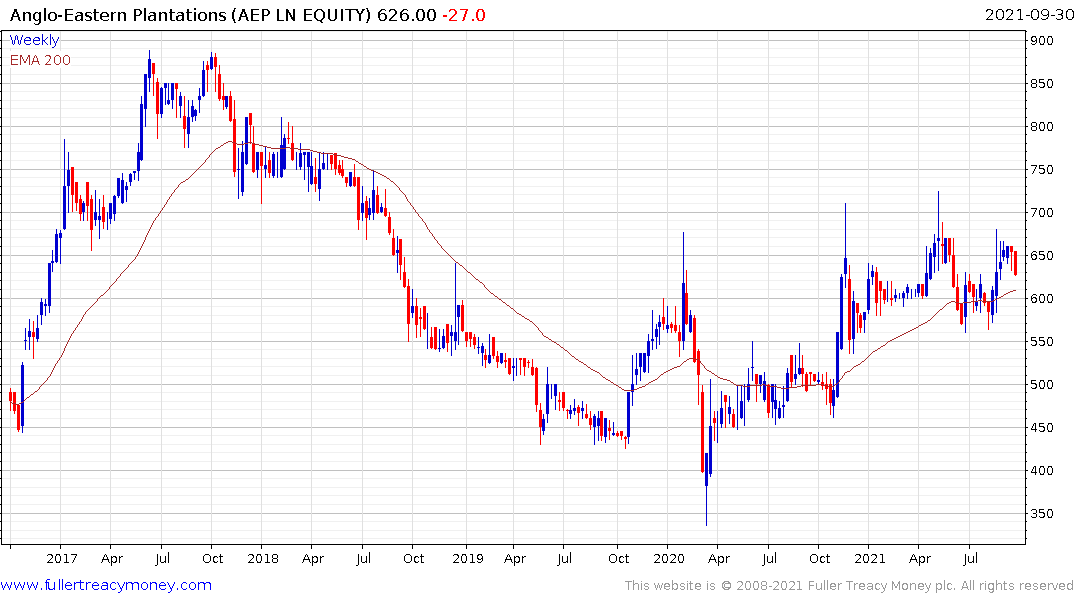Image resolution: width=1075 pixels, height=600 pixels.
Task: Click the 850 price axis label
Action: pyautogui.click(x=1042, y=84)
